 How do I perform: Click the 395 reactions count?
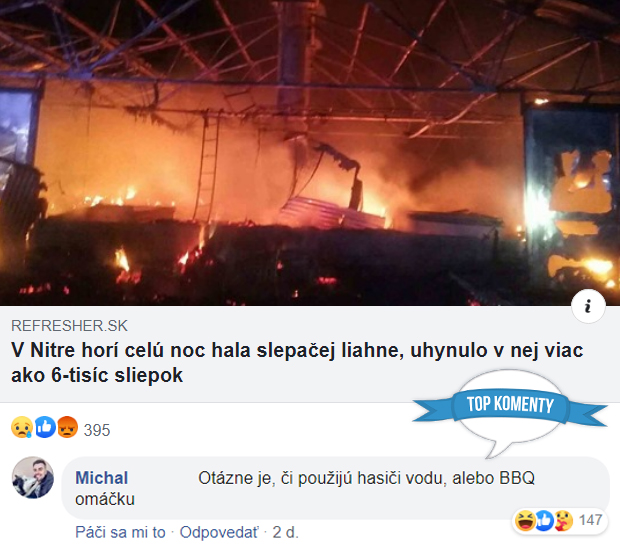(97, 430)
